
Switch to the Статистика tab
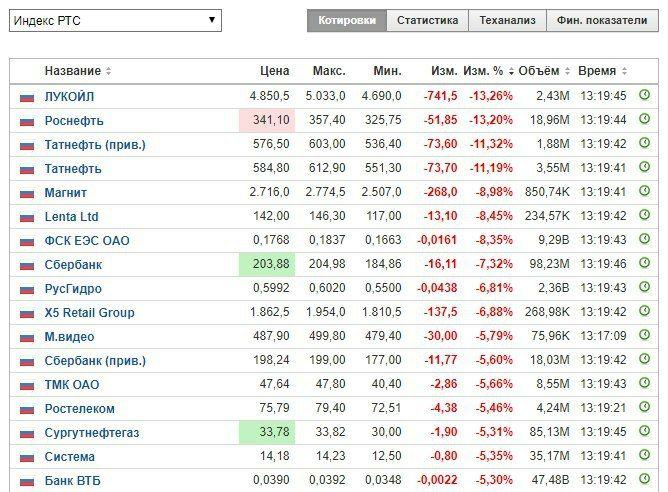tap(427, 20)
